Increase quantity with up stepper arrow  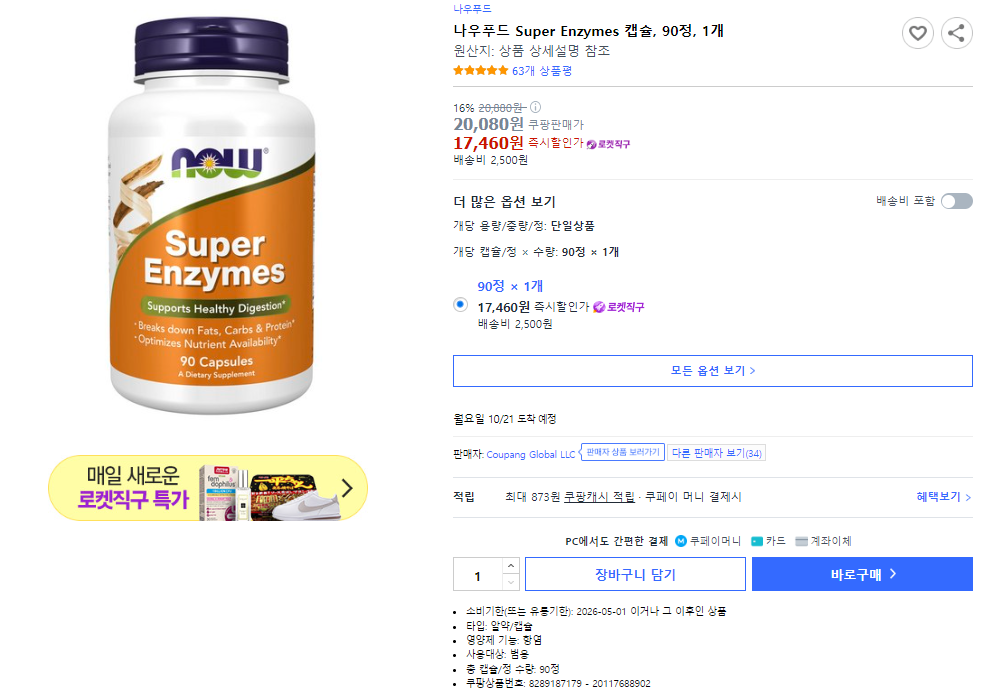point(510,567)
